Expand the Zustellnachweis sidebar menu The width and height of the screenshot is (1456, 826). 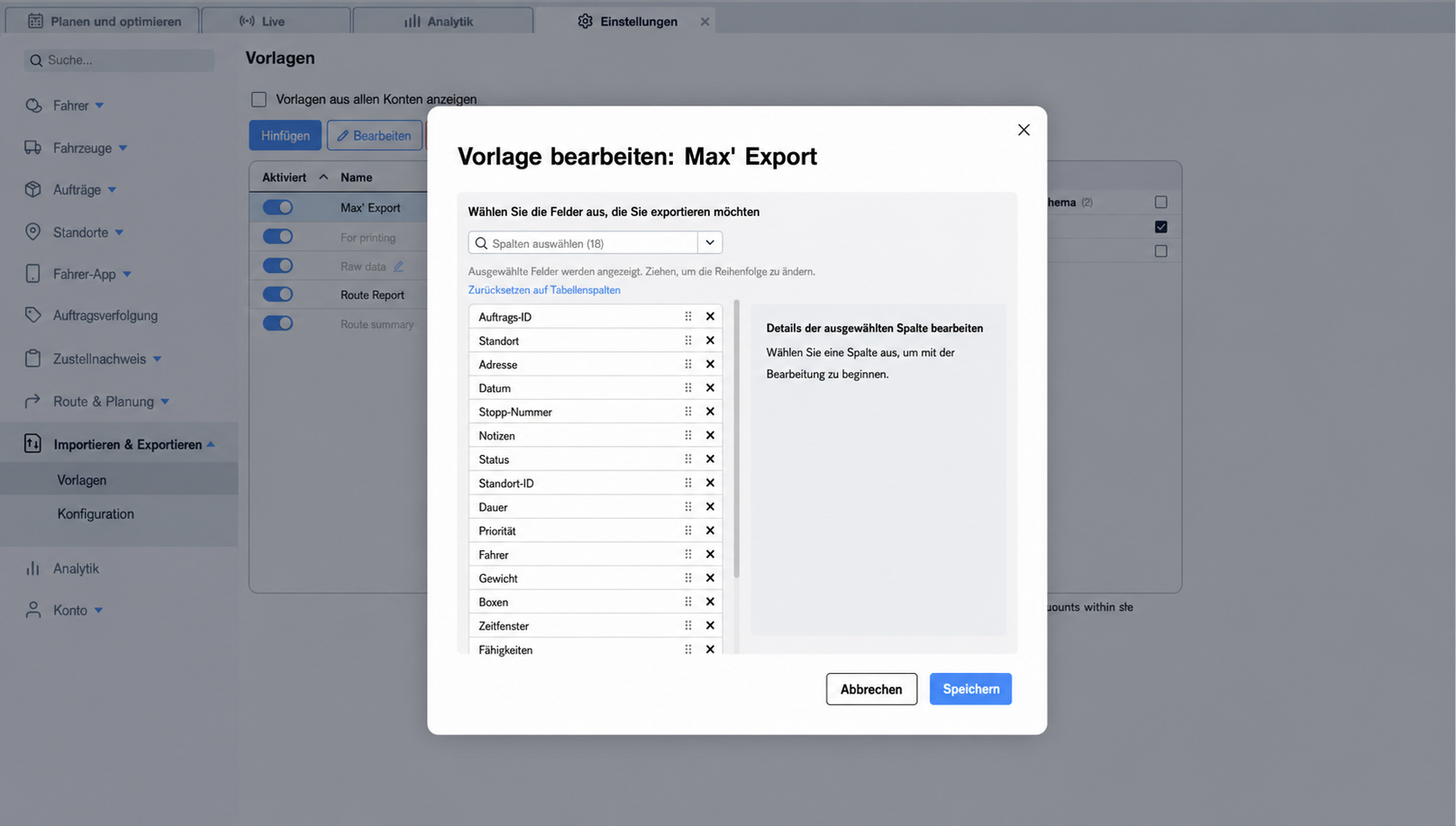click(157, 359)
